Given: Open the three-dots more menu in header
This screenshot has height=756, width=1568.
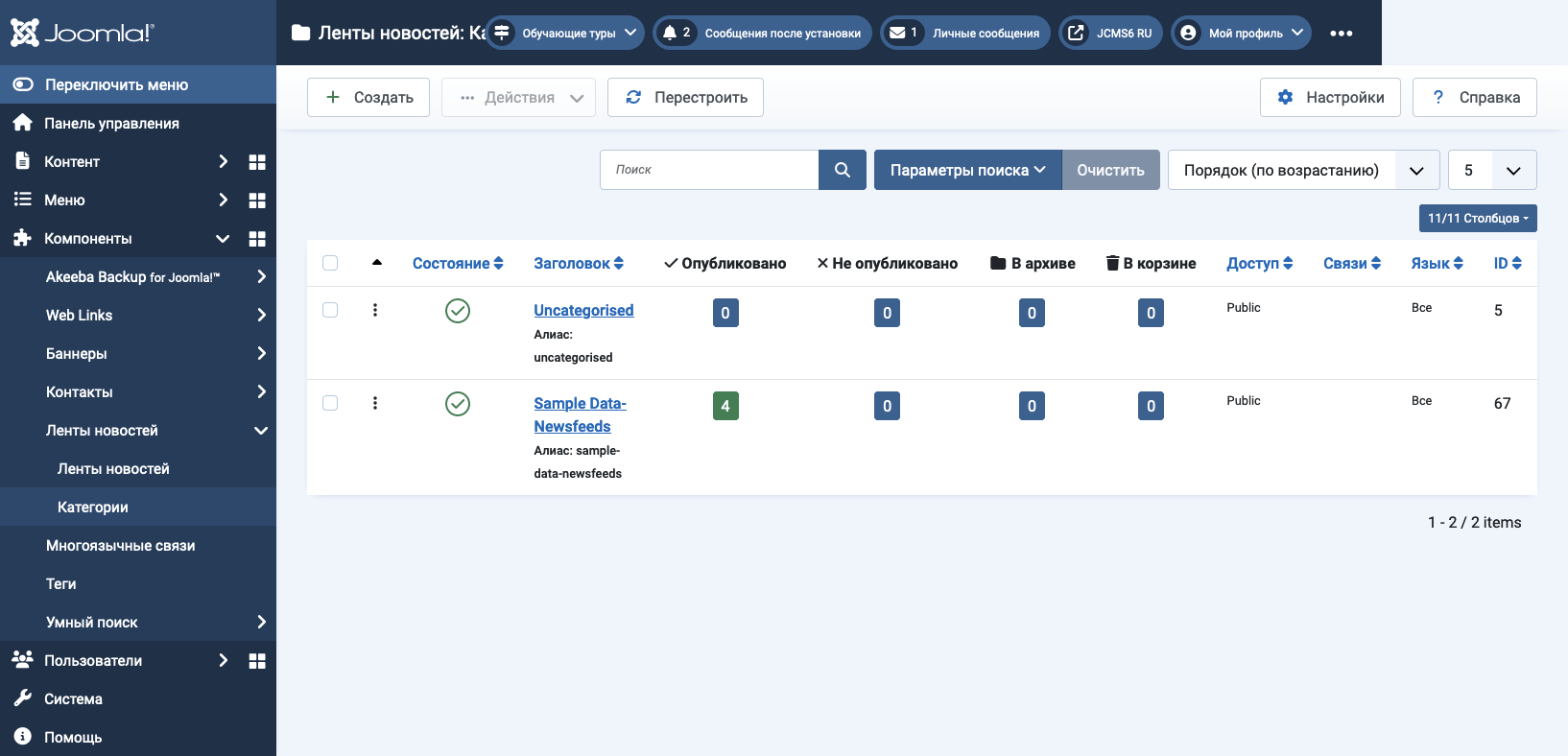Looking at the screenshot, I should coord(1342,33).
